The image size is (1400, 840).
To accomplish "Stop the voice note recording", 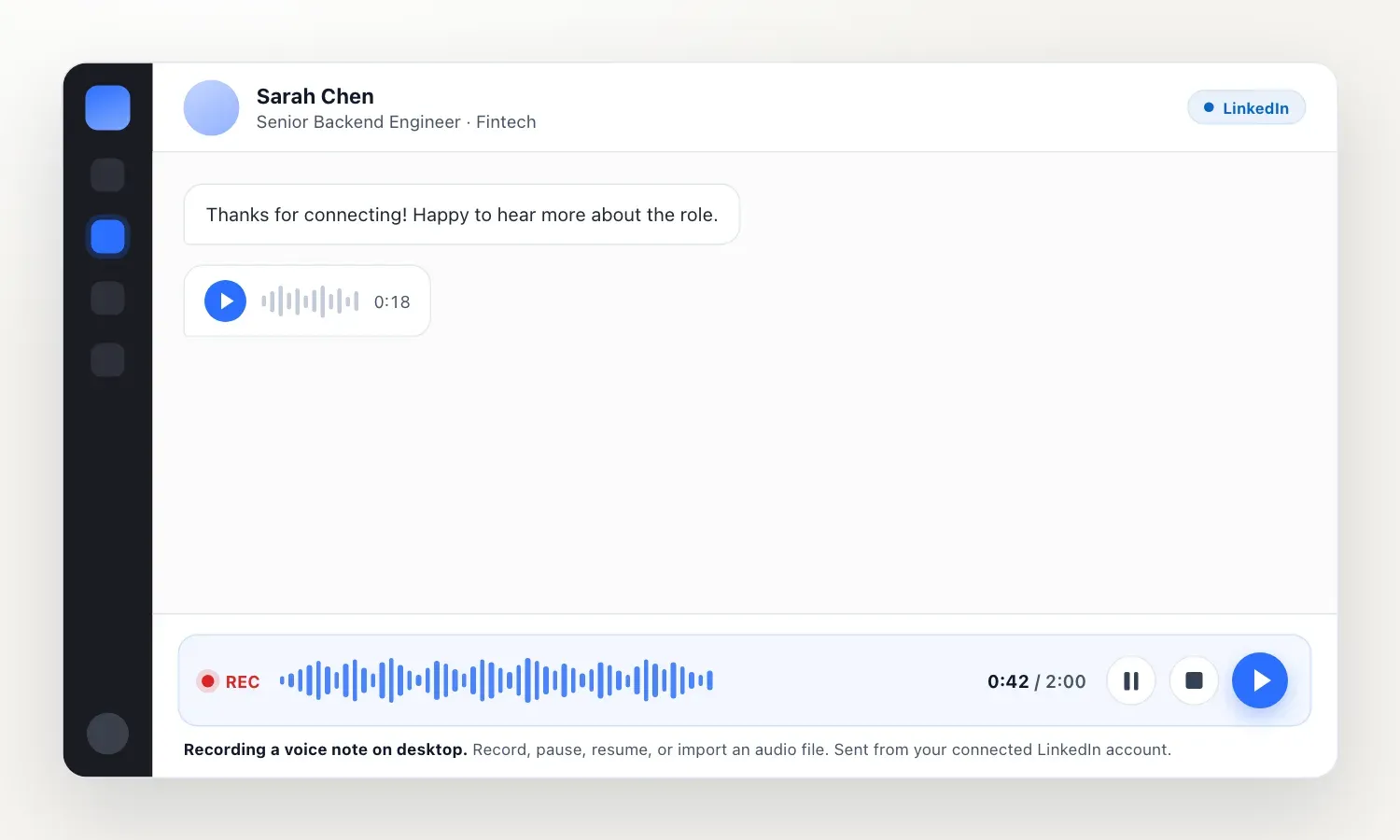I will (x=1194, y=680).
